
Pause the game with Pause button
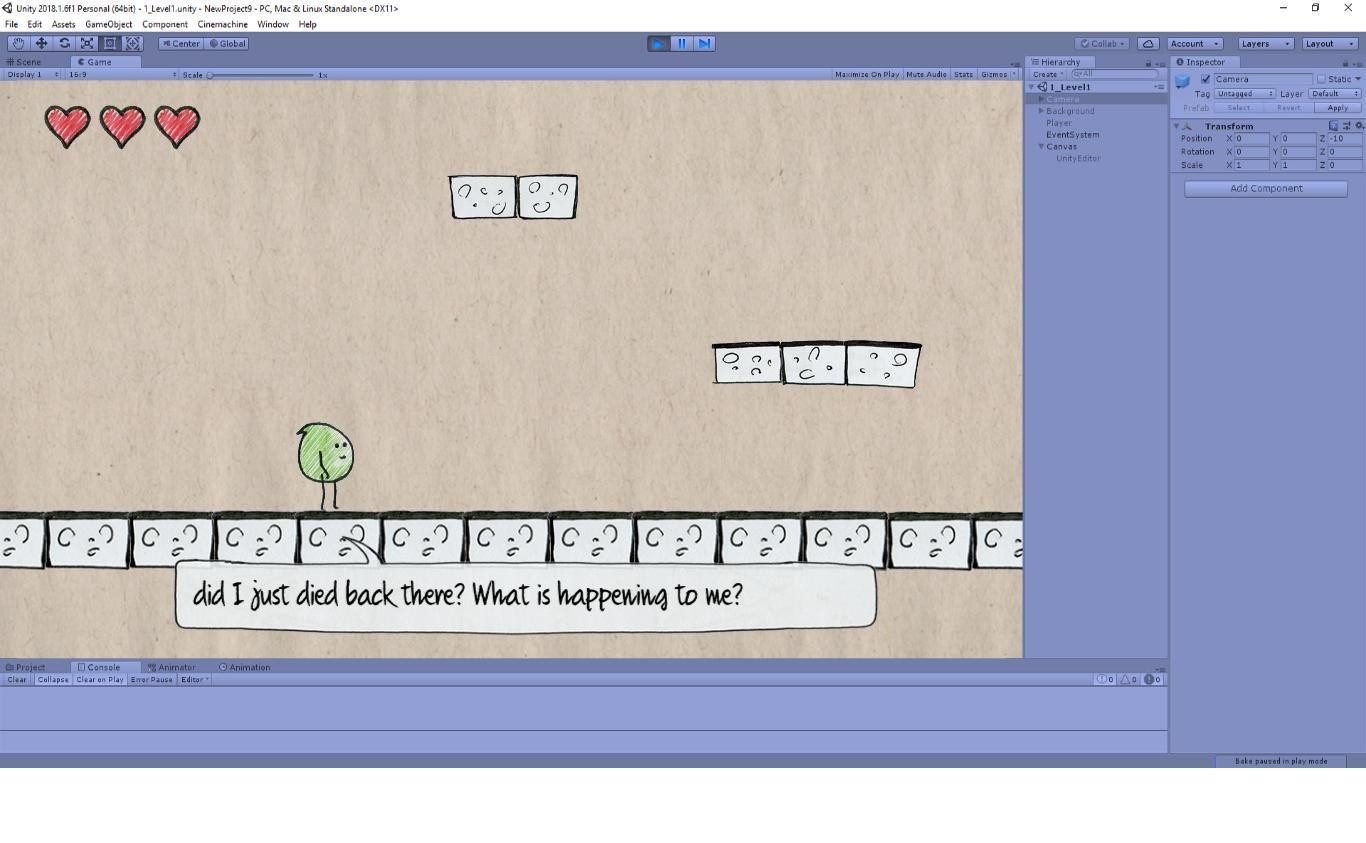point(681,43)
